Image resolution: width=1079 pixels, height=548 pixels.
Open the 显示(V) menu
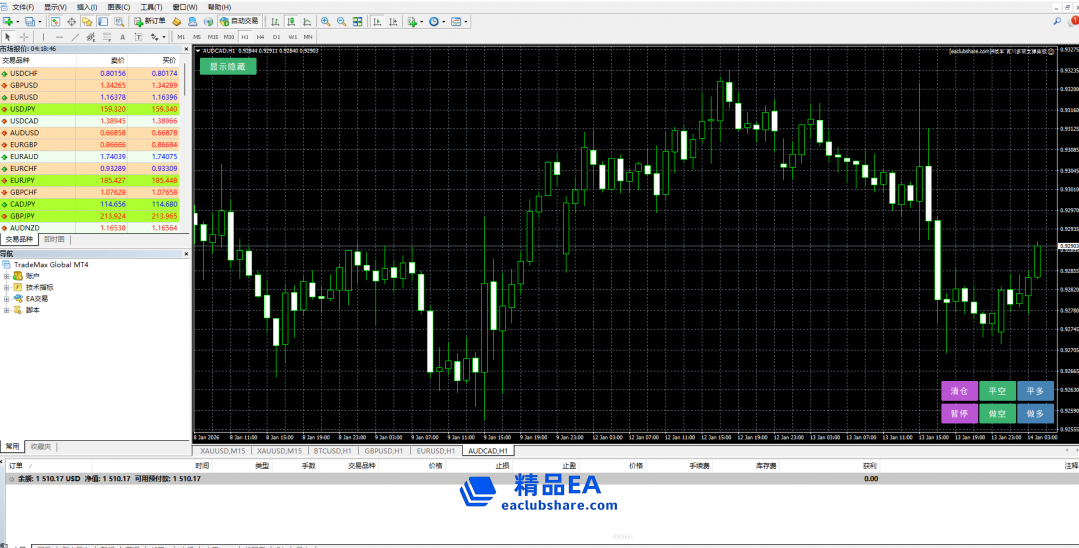pyautogui.click(x=55, y=7)
